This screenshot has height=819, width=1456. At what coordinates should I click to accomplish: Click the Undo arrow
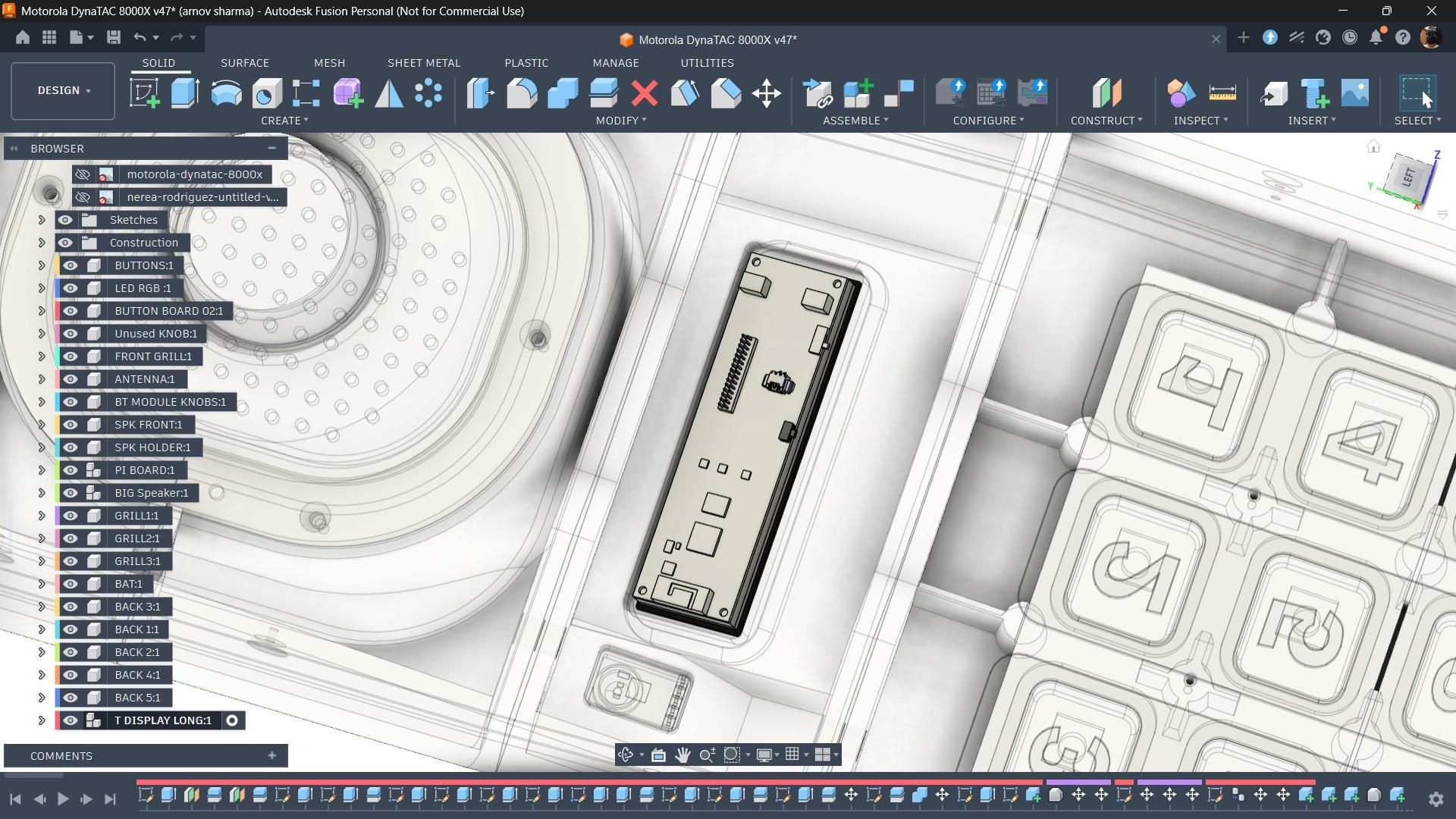140,37
